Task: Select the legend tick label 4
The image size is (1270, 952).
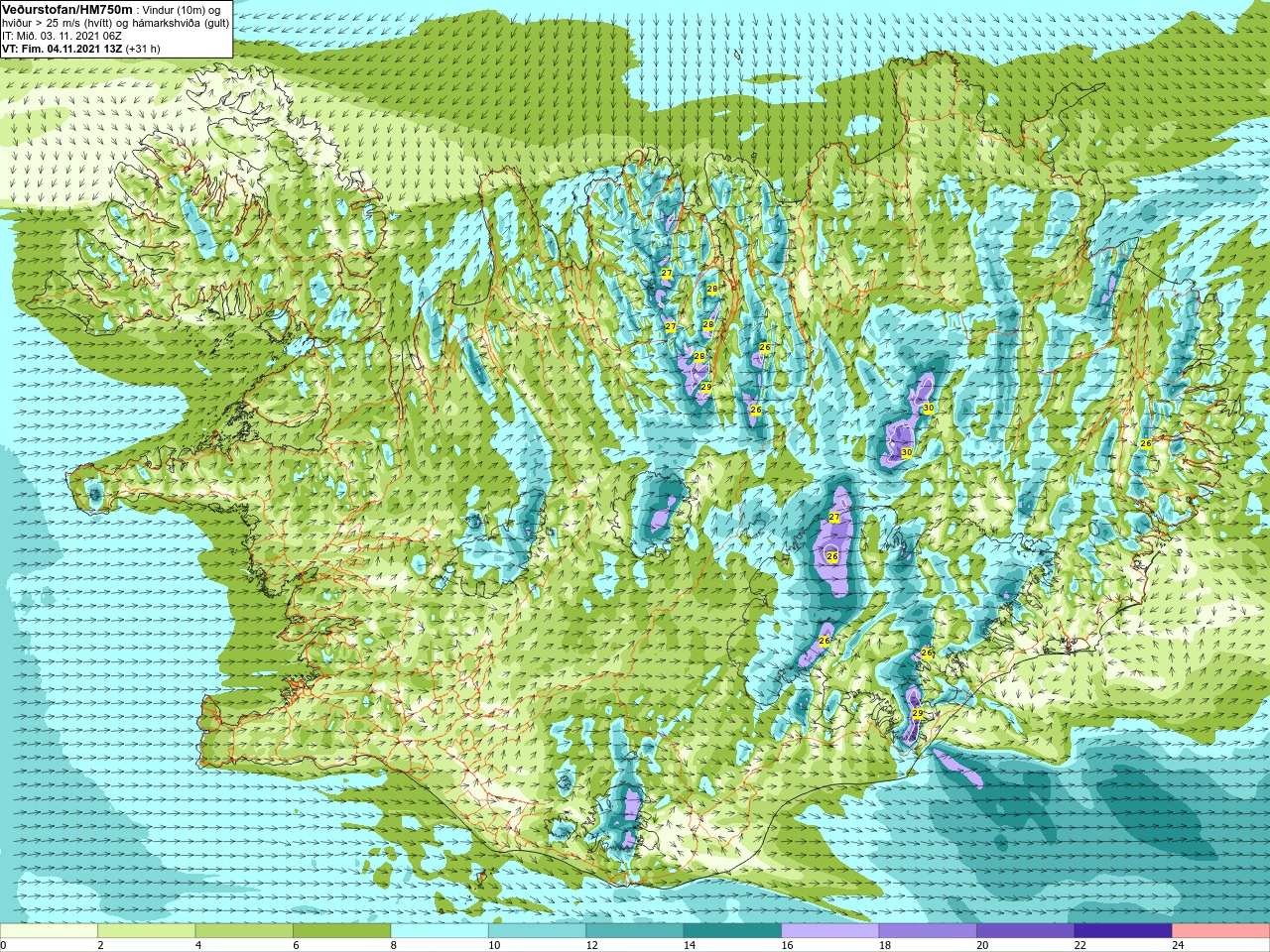Action: (x=198, y=945)
